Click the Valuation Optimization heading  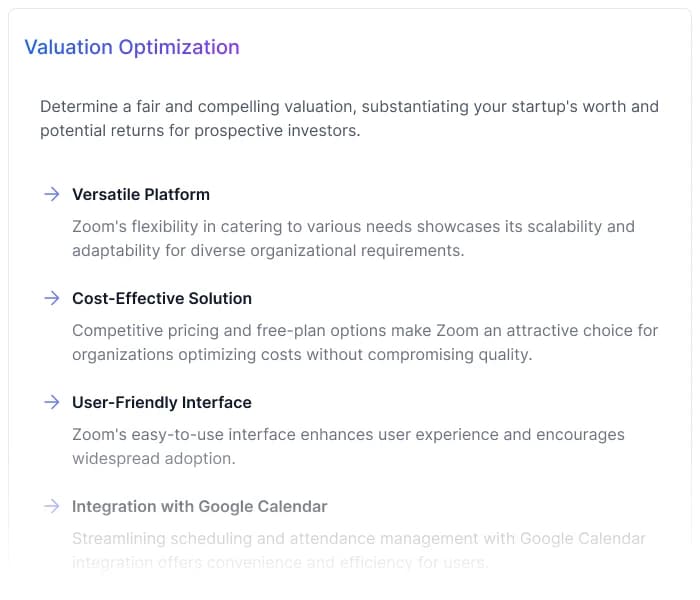(x=132, y=47)
